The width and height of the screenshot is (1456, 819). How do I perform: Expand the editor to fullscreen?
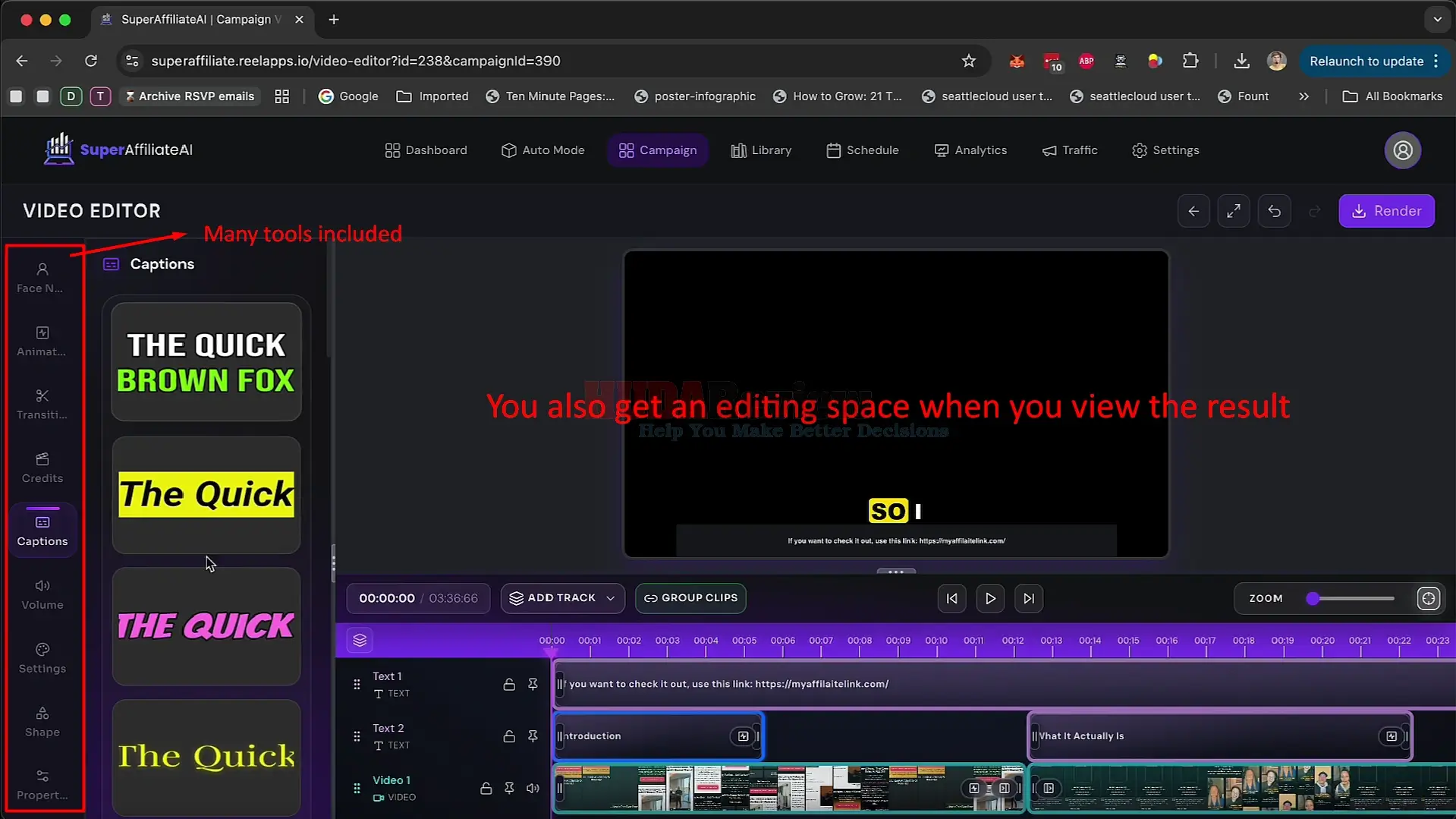tap(1234, 211)
